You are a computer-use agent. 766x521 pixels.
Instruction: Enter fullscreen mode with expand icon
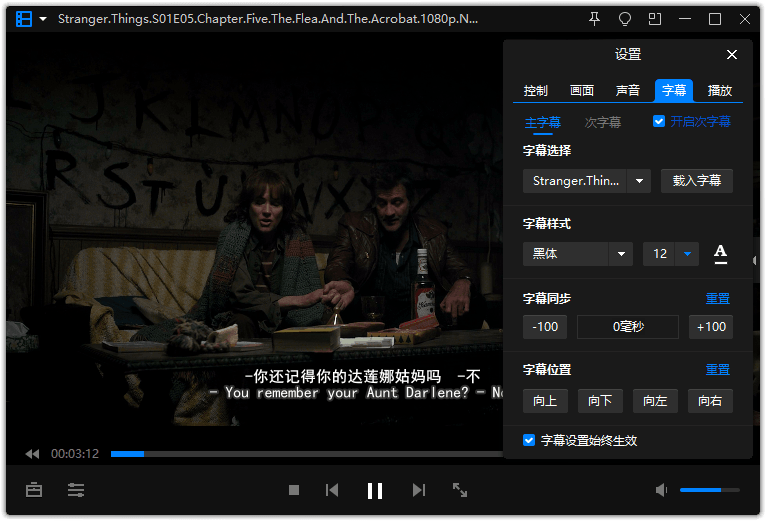click(460, 490)
